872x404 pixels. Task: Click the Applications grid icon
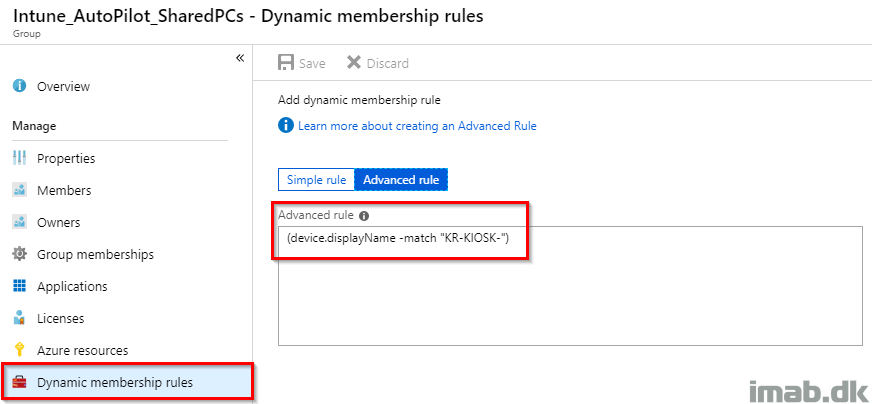point(19,286)
